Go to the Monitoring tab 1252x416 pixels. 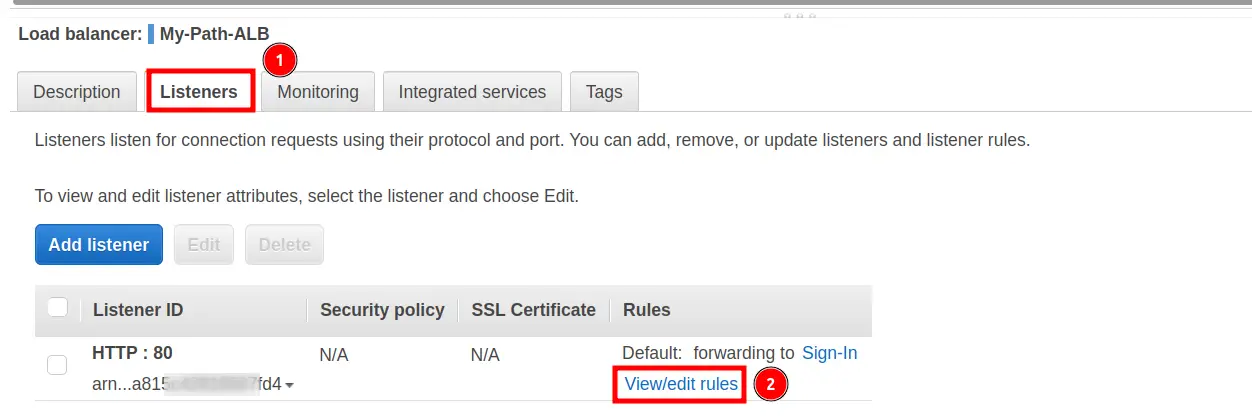(x=318, y=92)
